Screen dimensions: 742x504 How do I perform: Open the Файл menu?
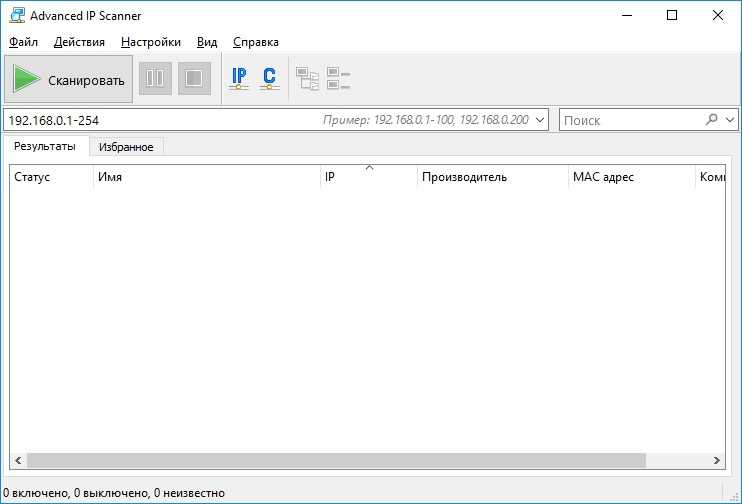pos(23,42)
